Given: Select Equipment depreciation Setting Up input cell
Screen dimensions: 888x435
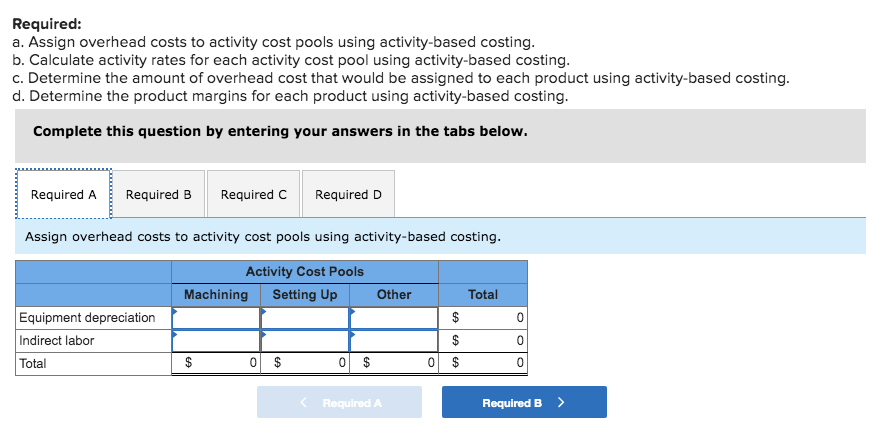Looking at the screenshot, I should pos(305,318).
